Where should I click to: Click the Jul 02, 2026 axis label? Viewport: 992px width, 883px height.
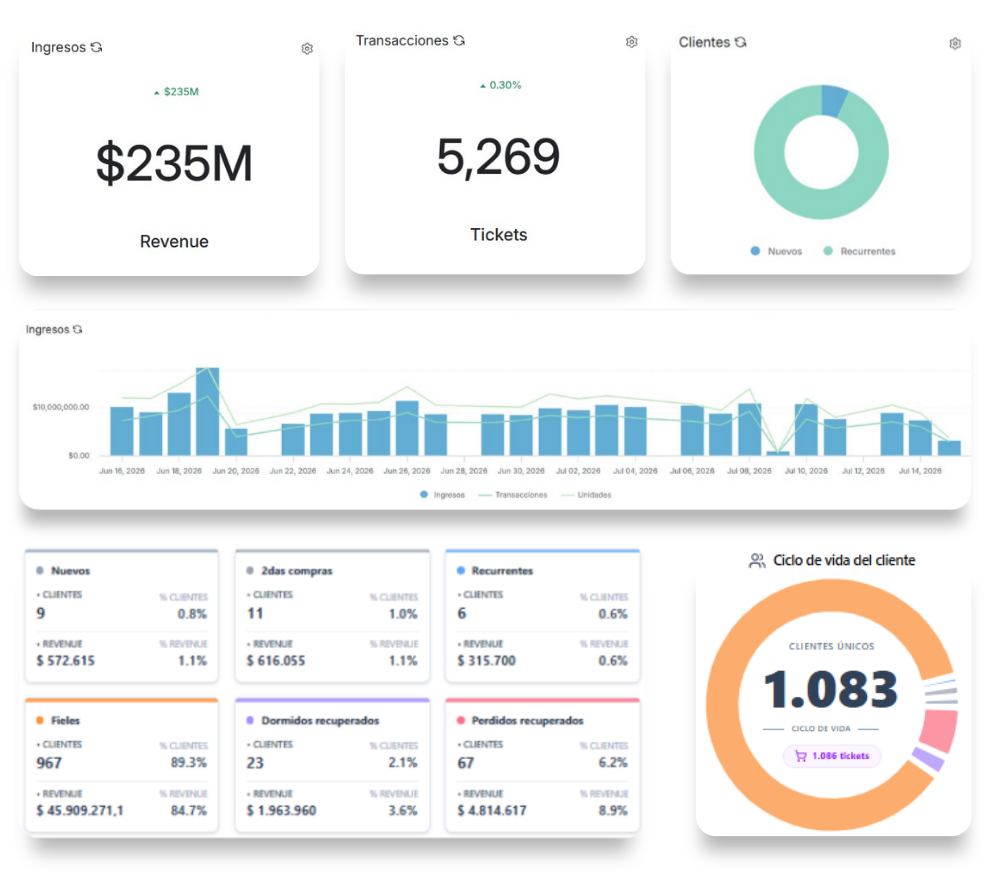pyautogui.click(x=578, y=471)
